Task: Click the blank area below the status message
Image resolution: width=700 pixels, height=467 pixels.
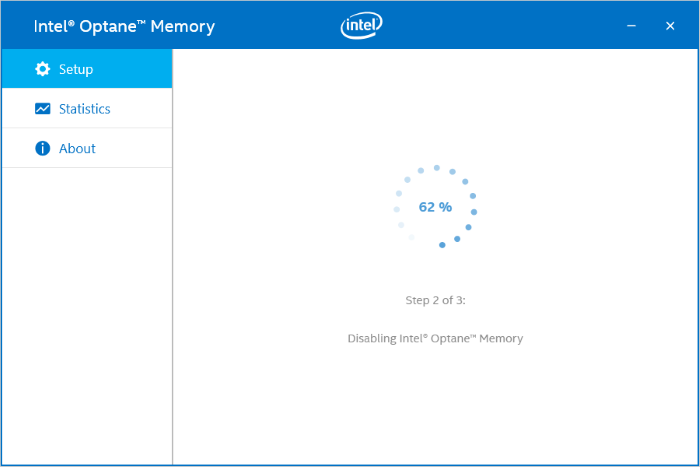Action: tap(435, 410)
